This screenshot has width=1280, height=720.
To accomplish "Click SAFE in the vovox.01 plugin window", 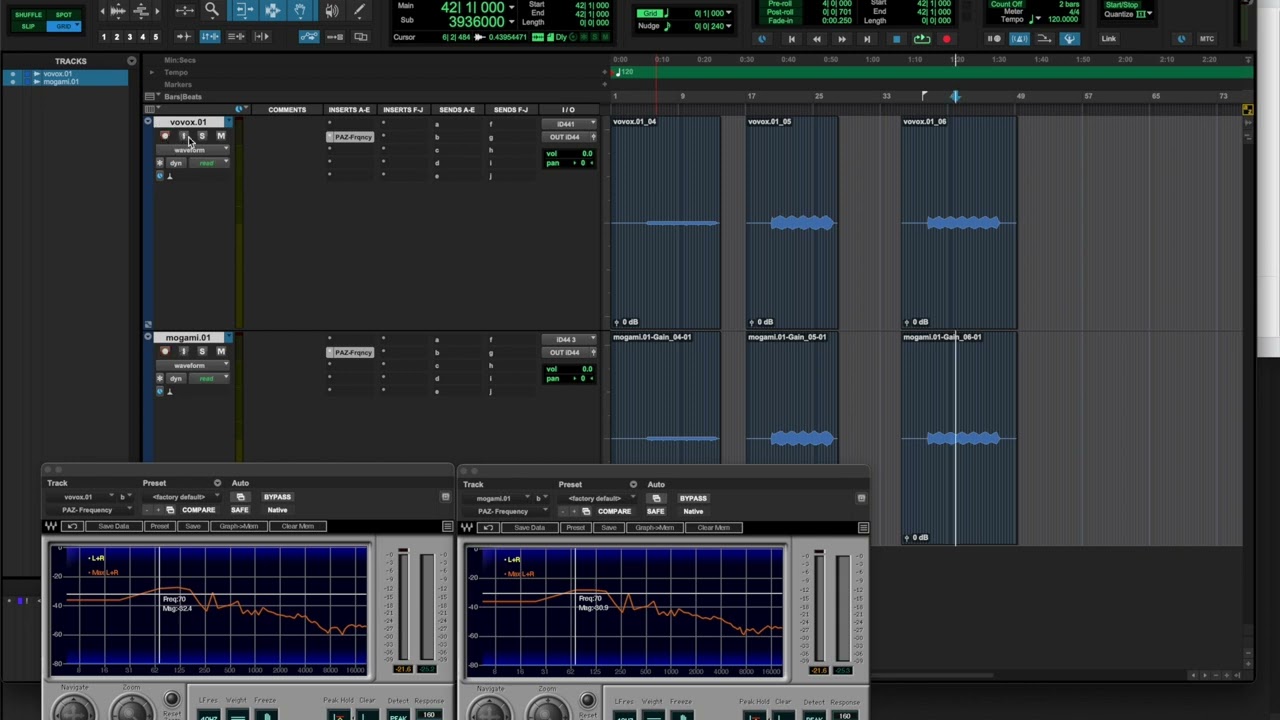I will pyautogui.click(x=240, y=510).
